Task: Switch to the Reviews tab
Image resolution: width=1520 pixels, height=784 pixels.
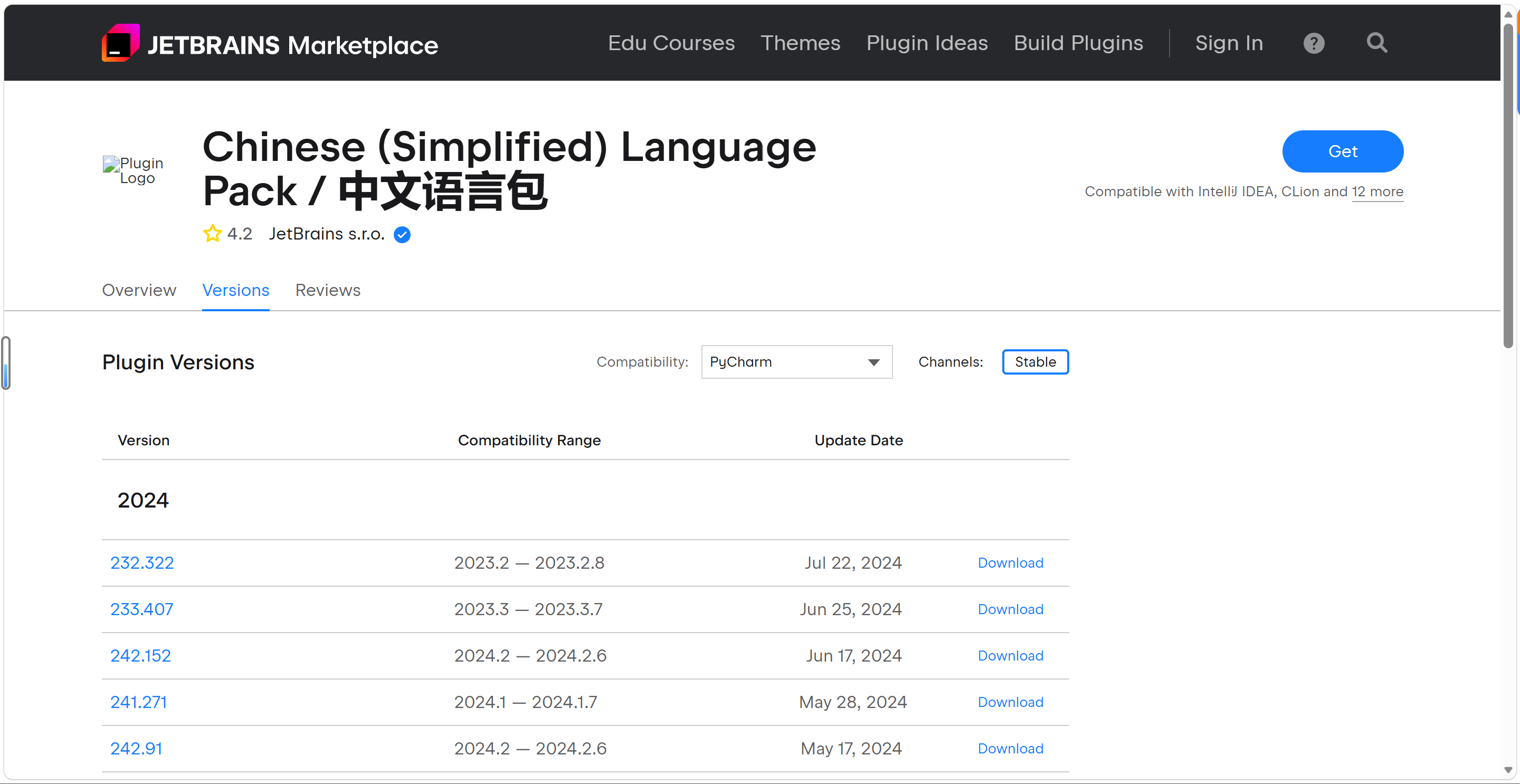Action: point(328,290)
